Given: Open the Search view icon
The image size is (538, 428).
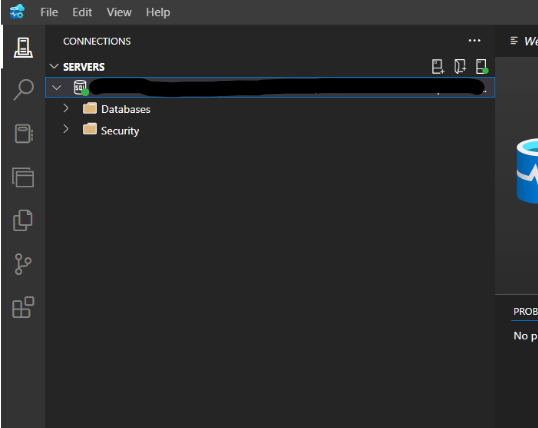Looking at the screenshot, I should coord(23,90).
